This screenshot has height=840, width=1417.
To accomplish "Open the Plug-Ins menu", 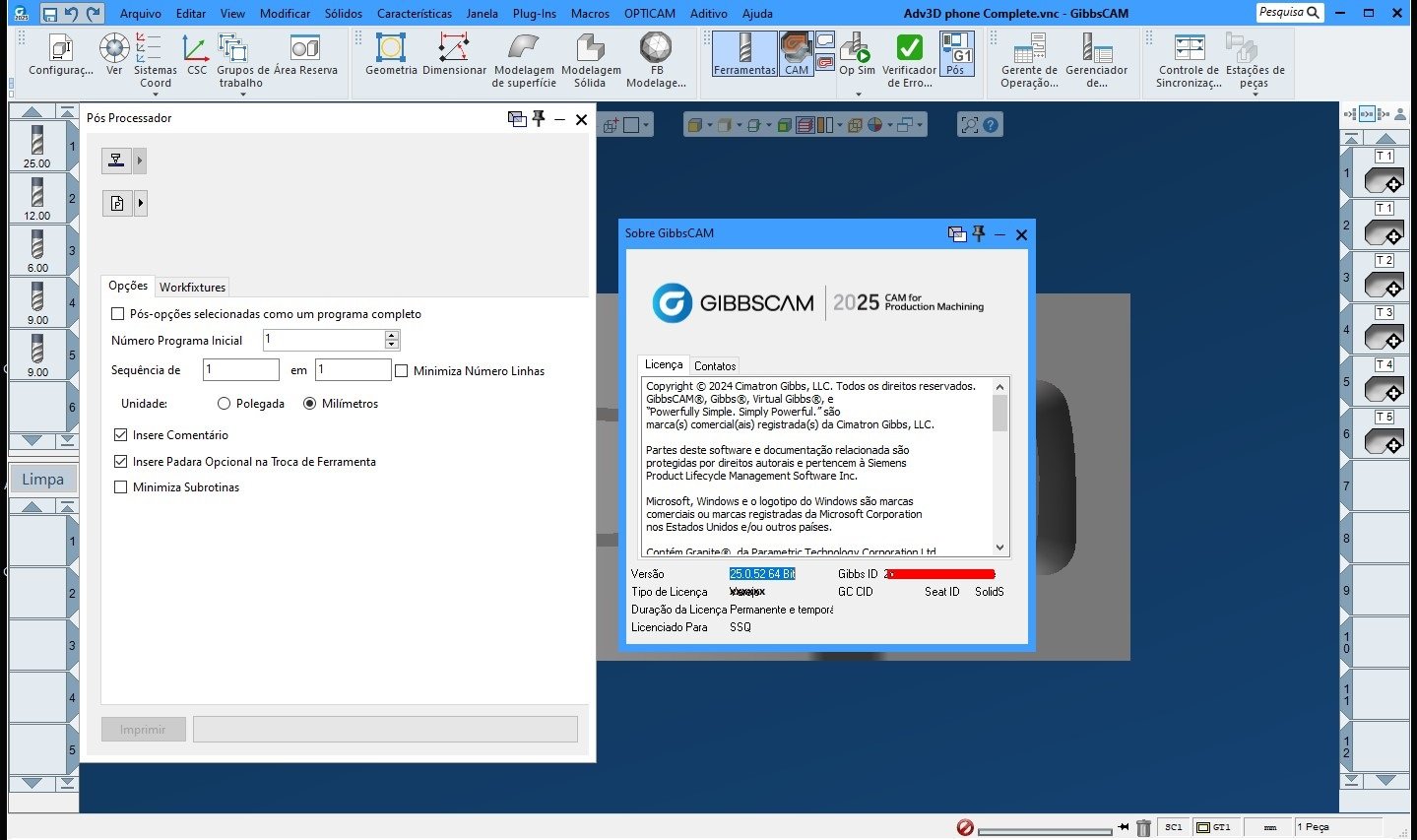I will [534, 13].
